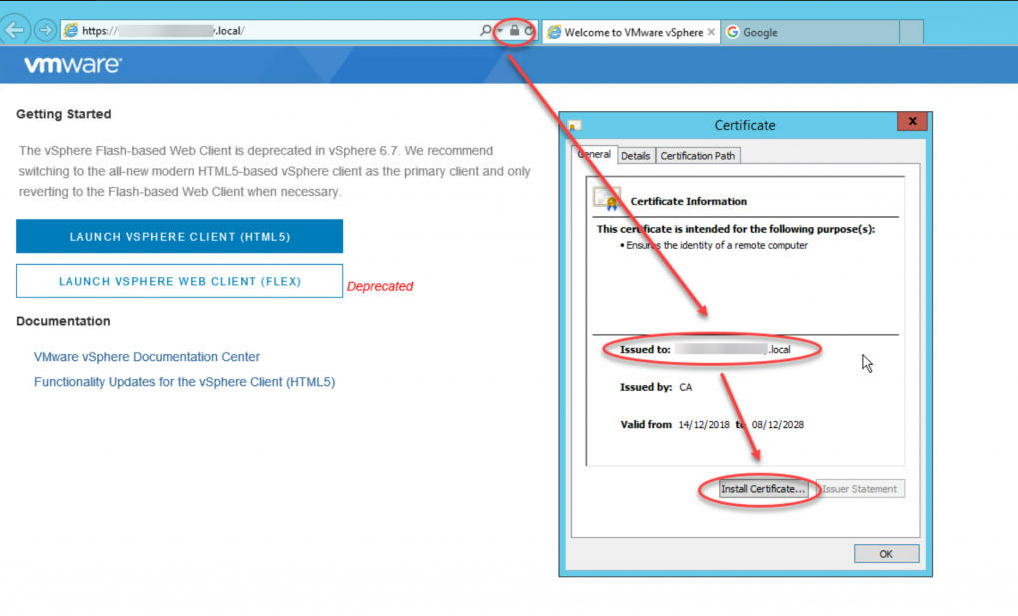The height and width of the screenshot is (616, 1018).
Task: Click the browser Forward arrow button
Action: [x=45, y=30]
